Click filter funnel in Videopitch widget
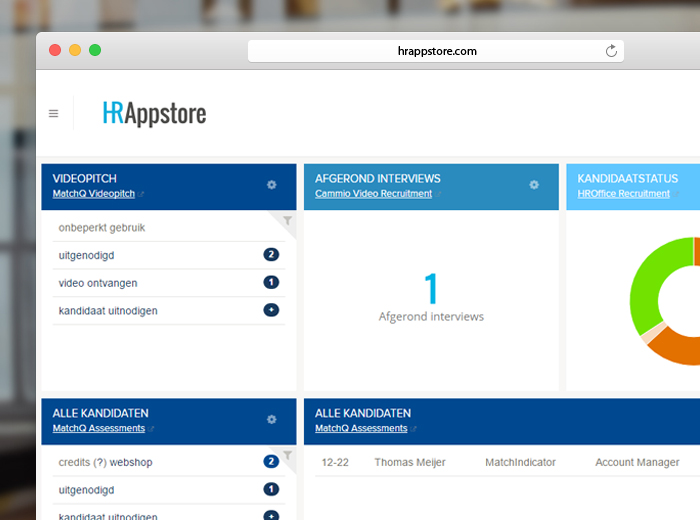The image size is (700, 520). (288, 220)
